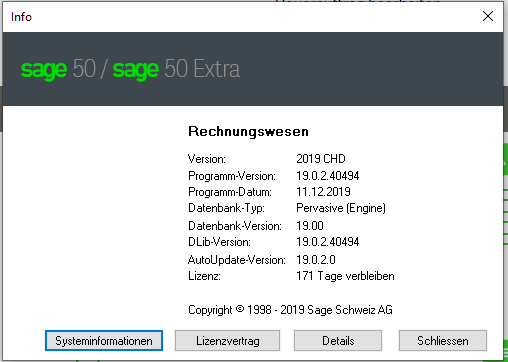Click the Version: label
508x362 pixels.
pyautogui.click(x=207, y=159)
